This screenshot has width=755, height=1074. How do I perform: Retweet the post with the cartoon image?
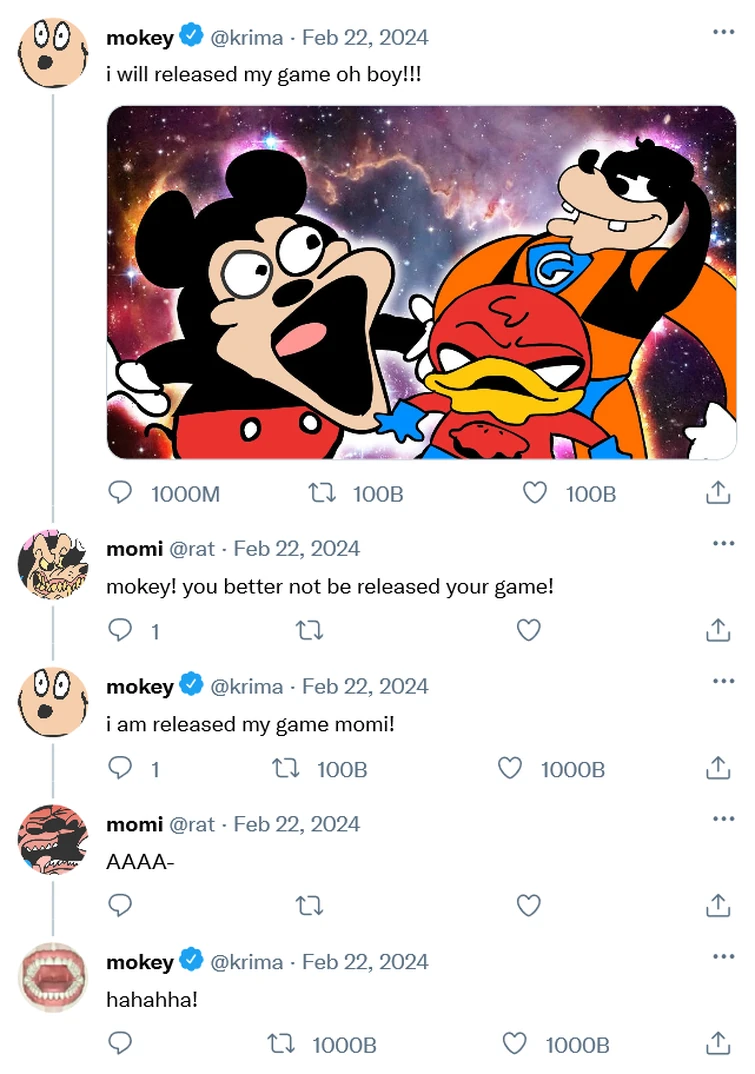pyautogui.click(x=322, y=493)
